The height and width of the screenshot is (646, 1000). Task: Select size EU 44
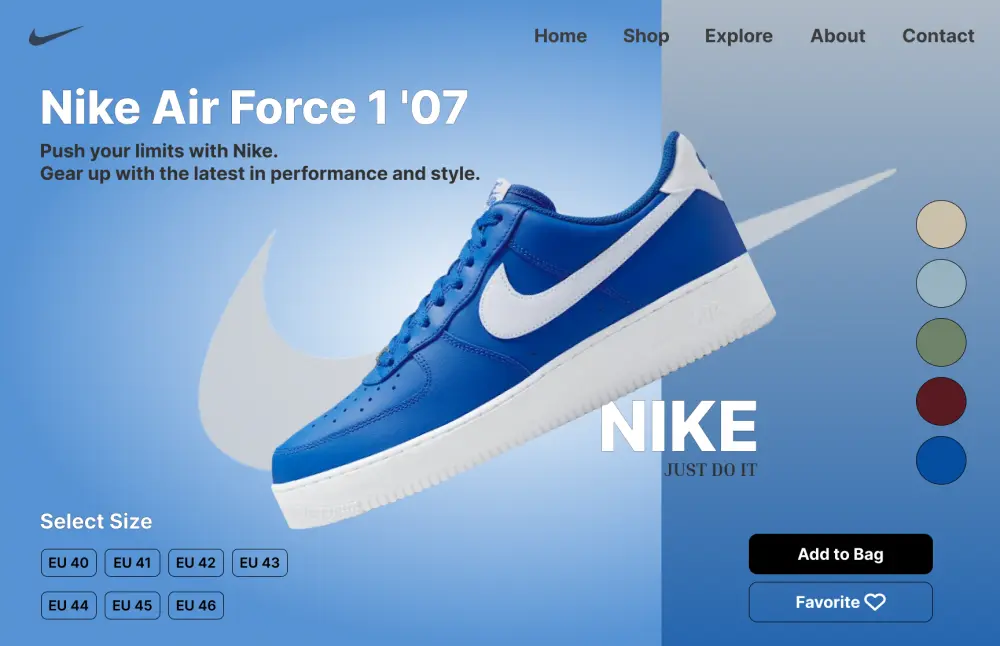69,605
